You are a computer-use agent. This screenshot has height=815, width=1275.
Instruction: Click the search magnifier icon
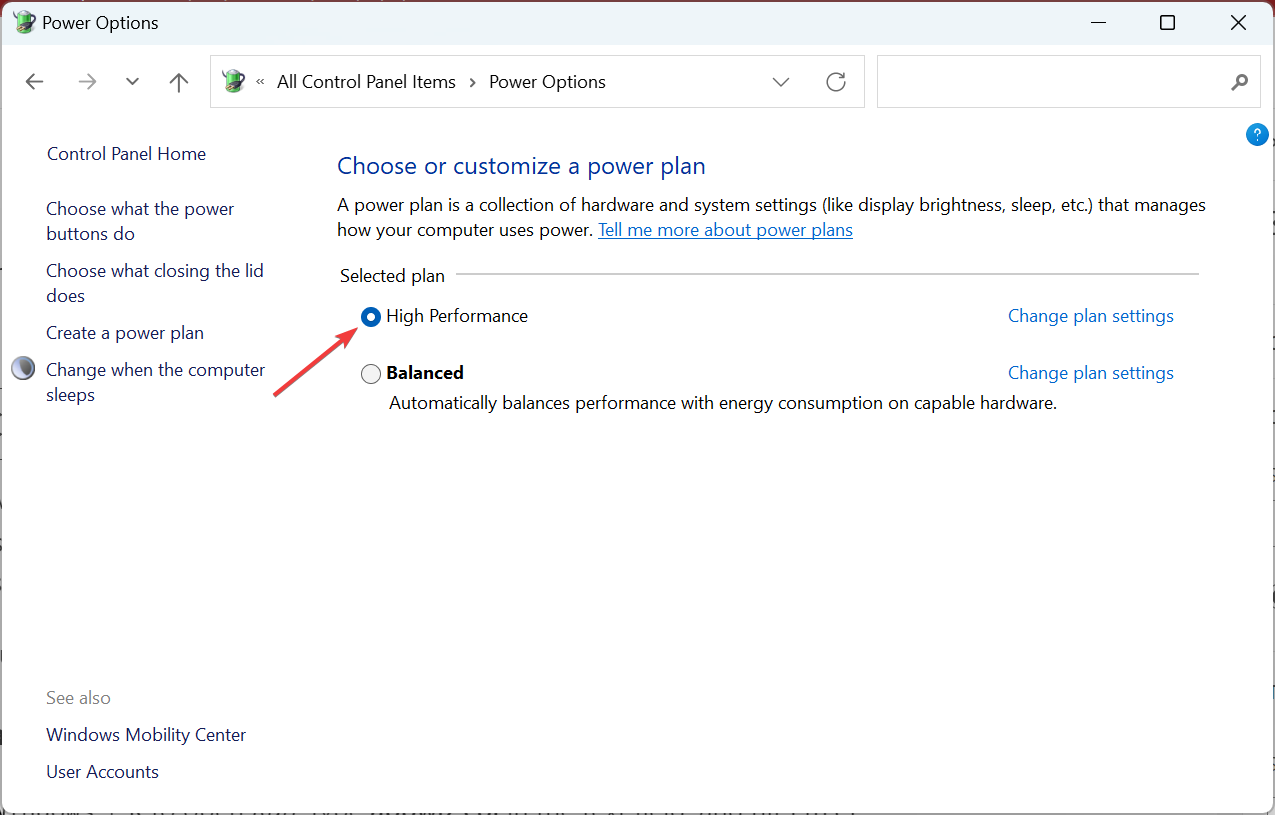1240,82
